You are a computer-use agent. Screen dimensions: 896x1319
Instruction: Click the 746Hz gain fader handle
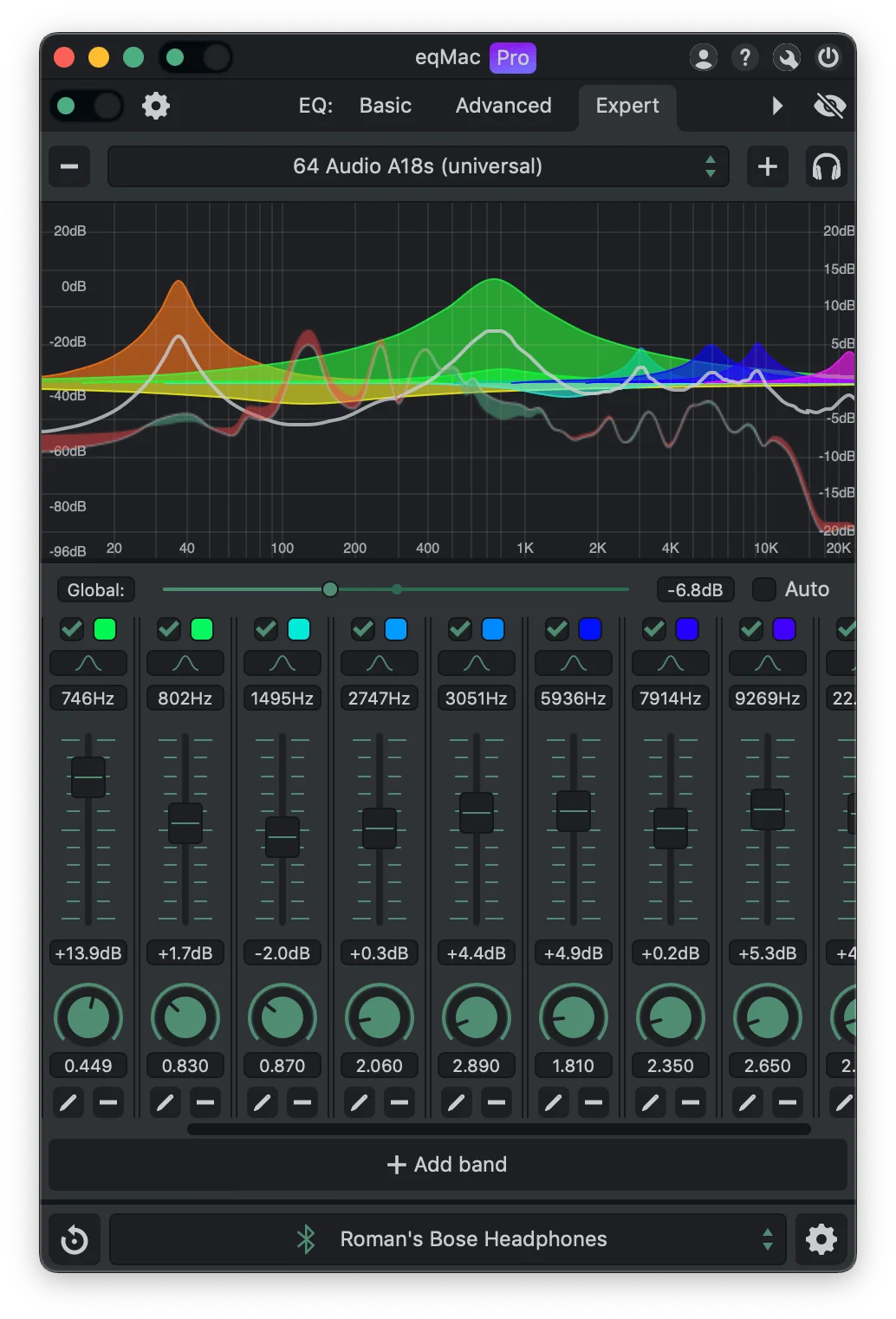coord(88,777)
